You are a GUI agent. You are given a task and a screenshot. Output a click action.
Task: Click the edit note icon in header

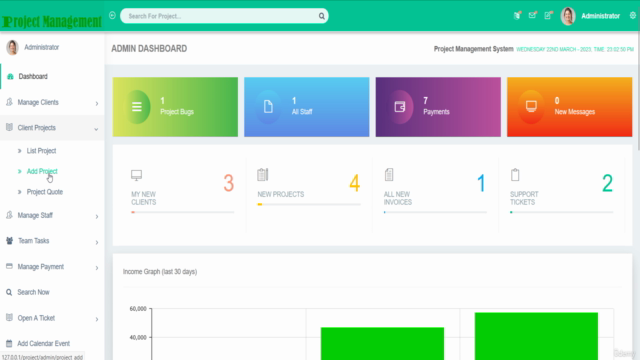pyautogui.click(x=548, y=16)
